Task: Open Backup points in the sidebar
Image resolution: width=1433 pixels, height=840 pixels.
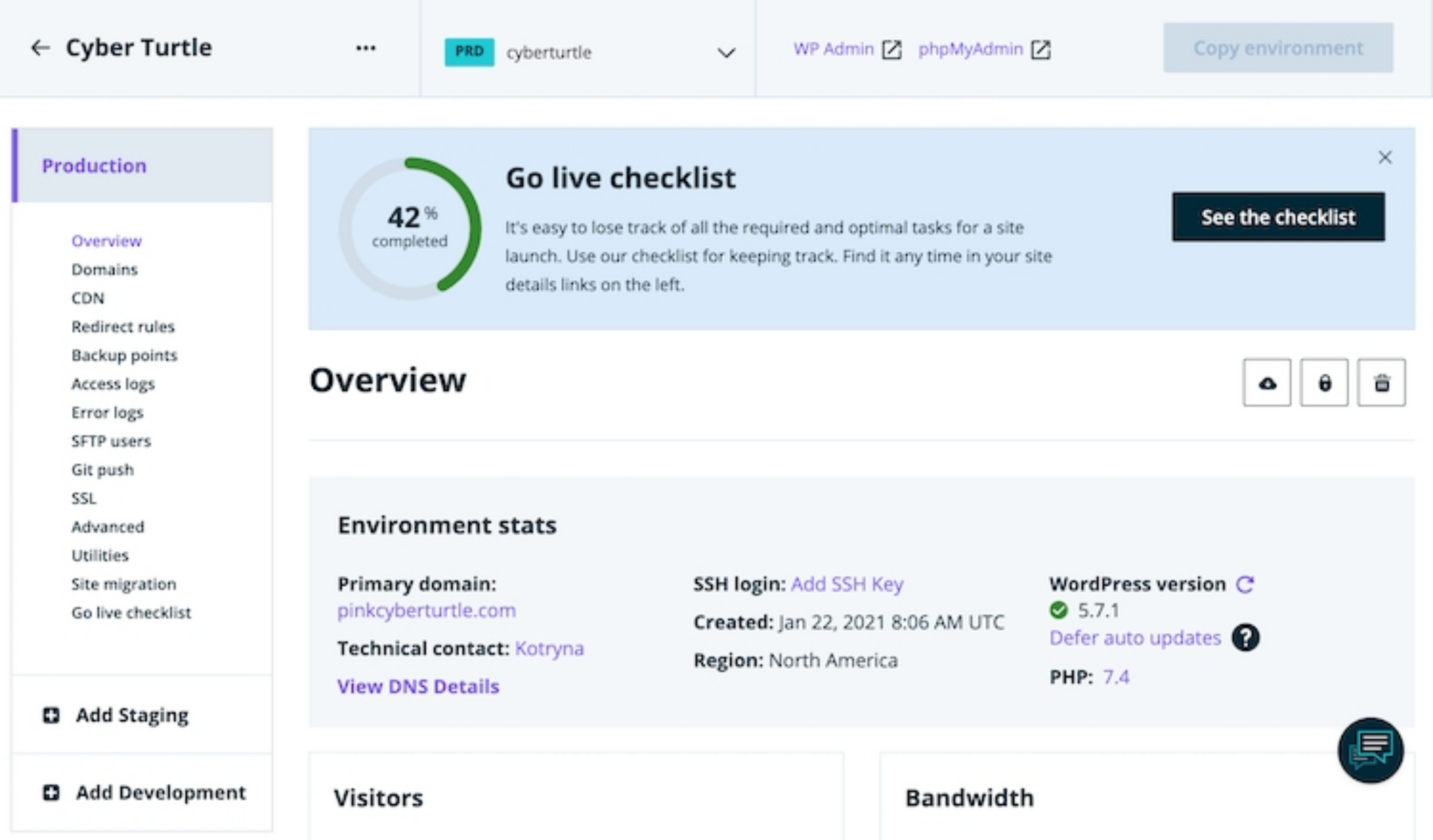Action: click(x=124, y=355)
